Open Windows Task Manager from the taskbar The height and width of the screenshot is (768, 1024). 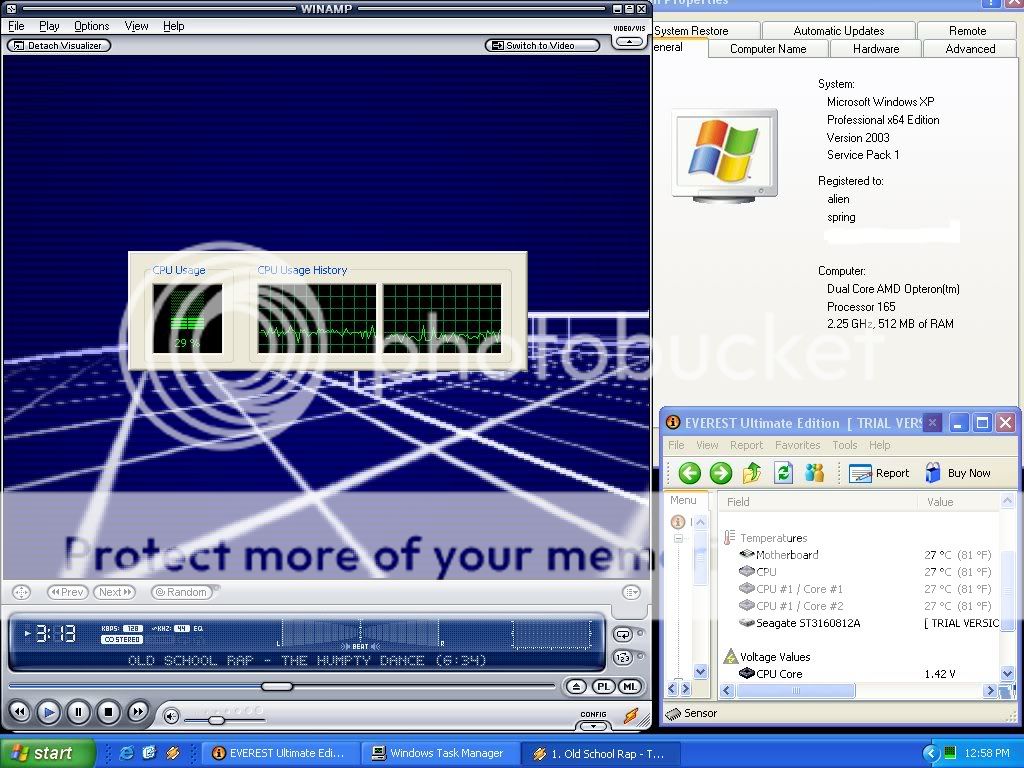pos(439,753)
